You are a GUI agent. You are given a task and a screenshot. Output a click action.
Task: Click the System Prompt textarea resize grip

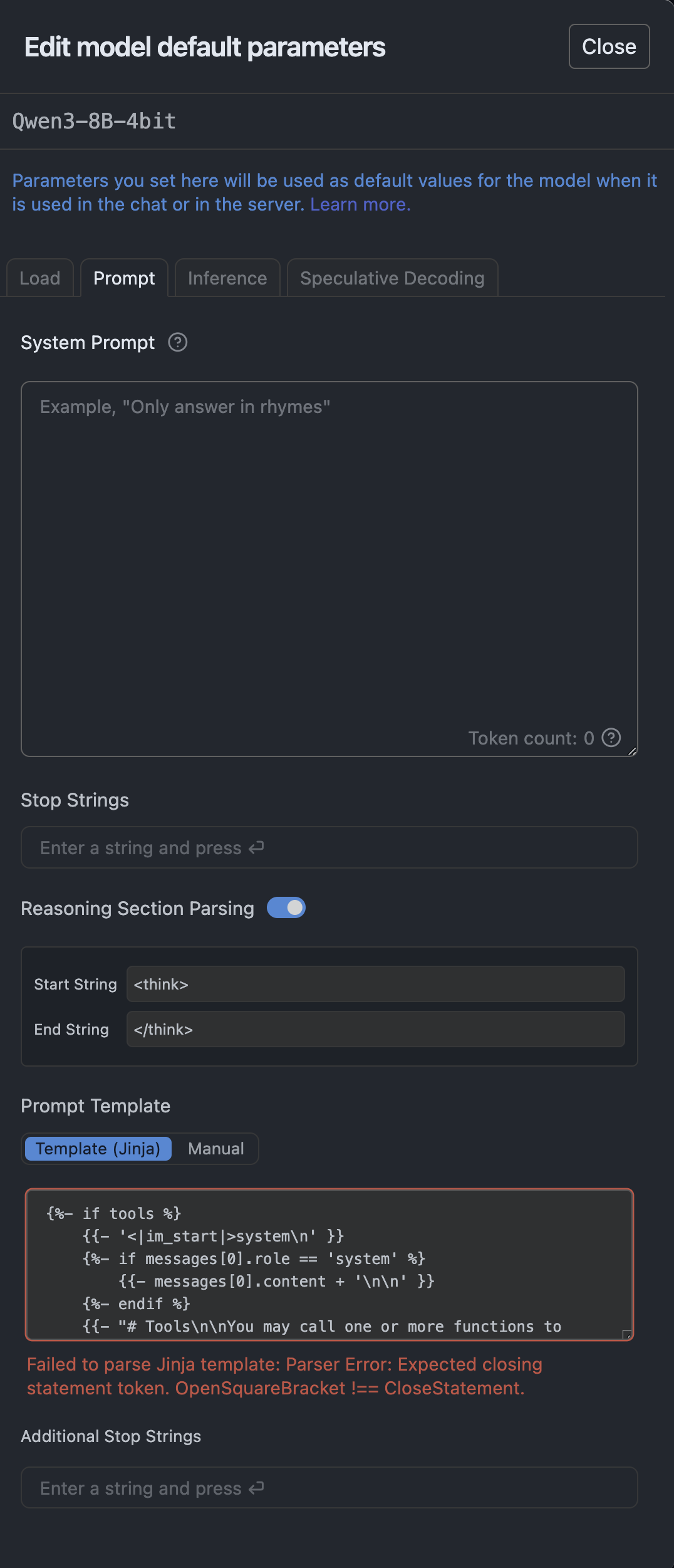(x=631, y=751)
